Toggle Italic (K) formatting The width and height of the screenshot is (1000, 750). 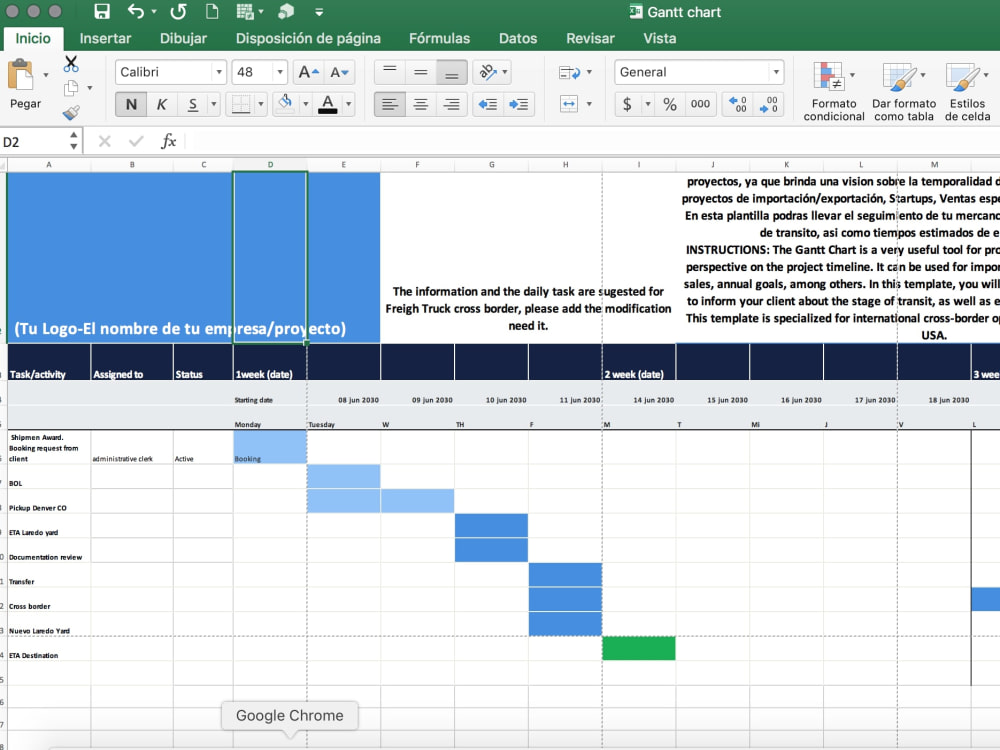(161, 104)
